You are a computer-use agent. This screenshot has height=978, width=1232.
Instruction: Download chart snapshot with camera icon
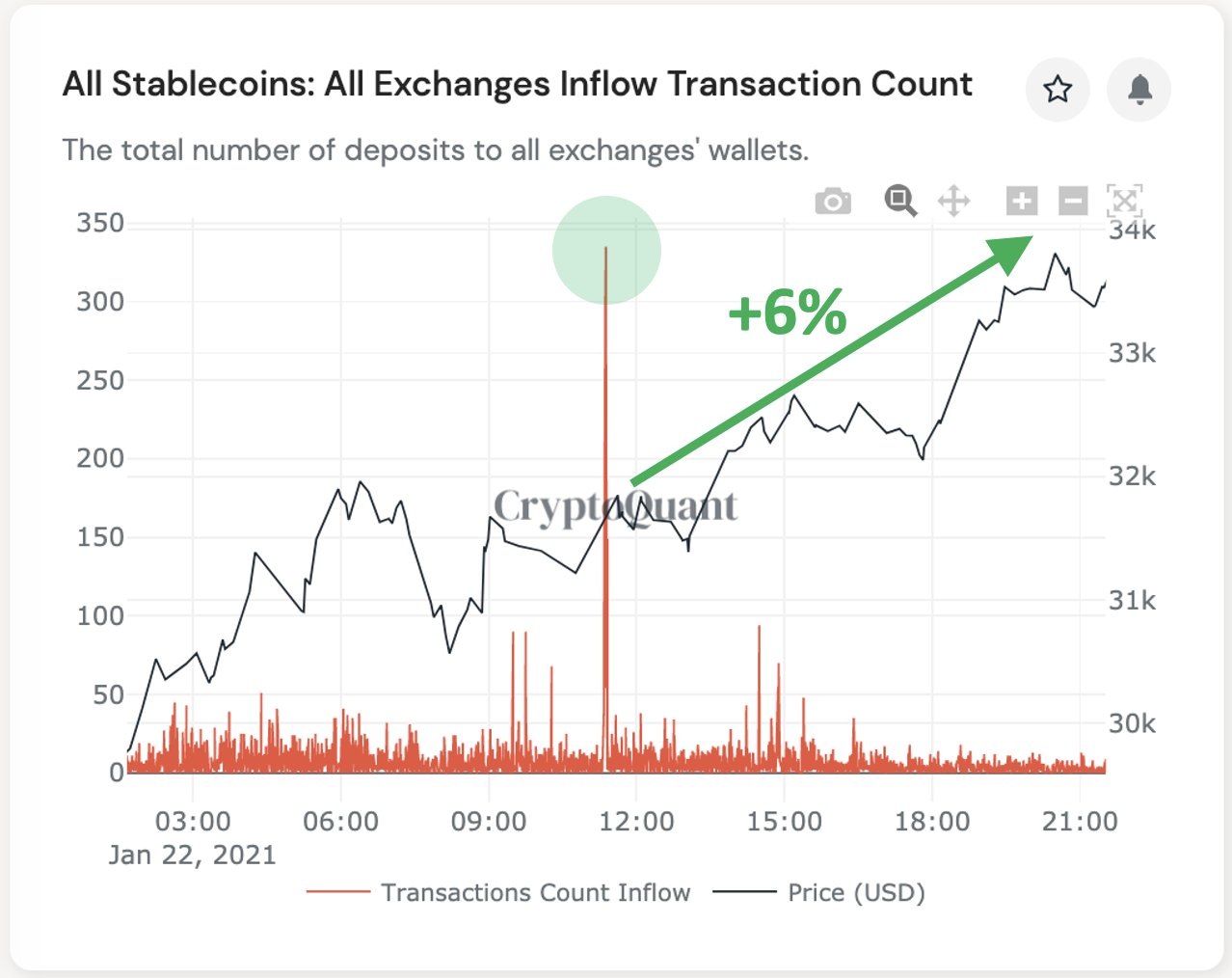[833, 202]
